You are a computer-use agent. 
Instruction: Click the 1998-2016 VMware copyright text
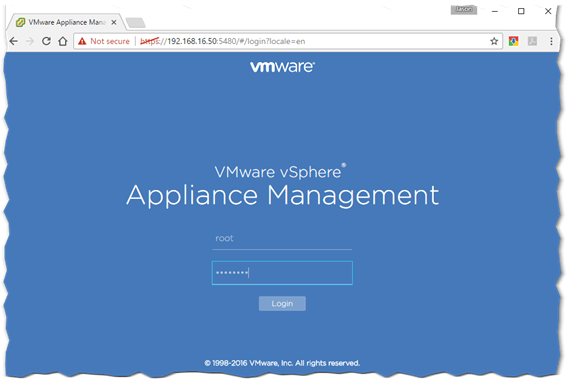tap(282, 363)
